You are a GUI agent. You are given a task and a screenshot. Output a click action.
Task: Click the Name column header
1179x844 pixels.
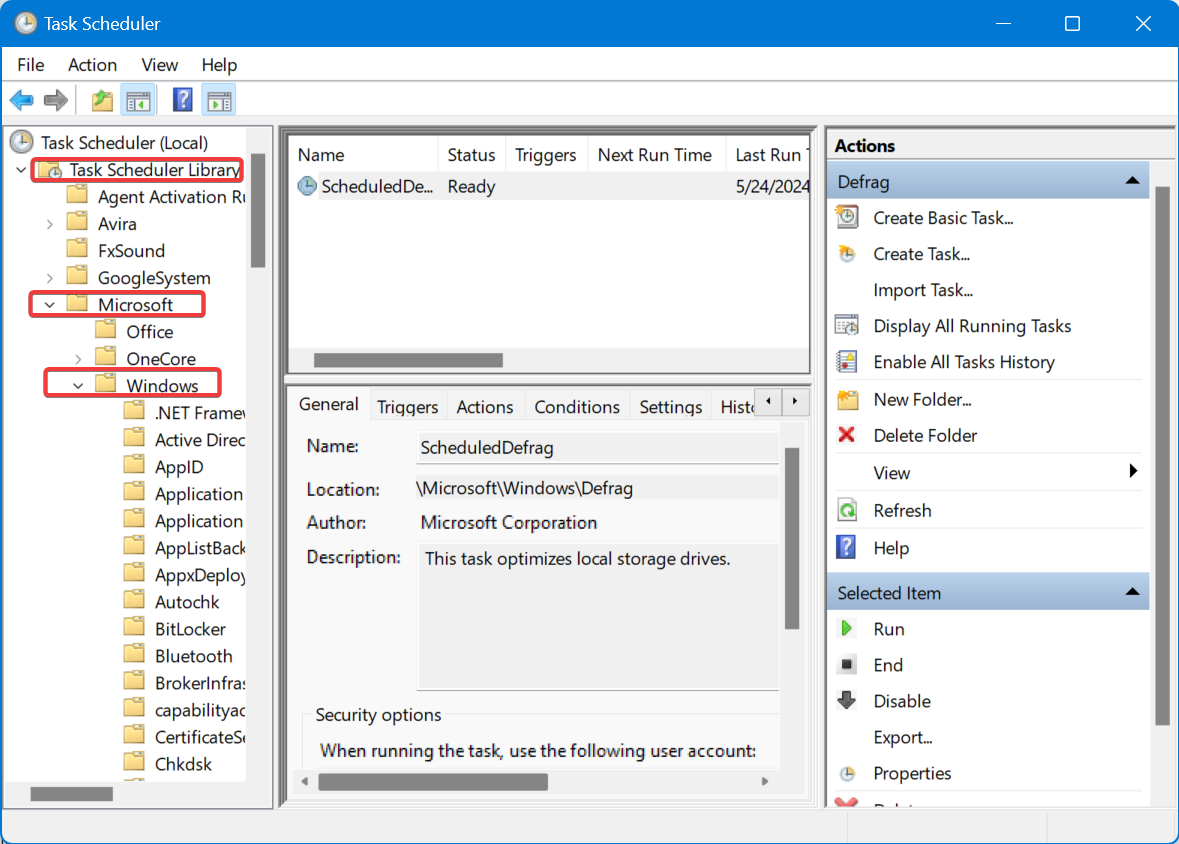tap(319, 154)
